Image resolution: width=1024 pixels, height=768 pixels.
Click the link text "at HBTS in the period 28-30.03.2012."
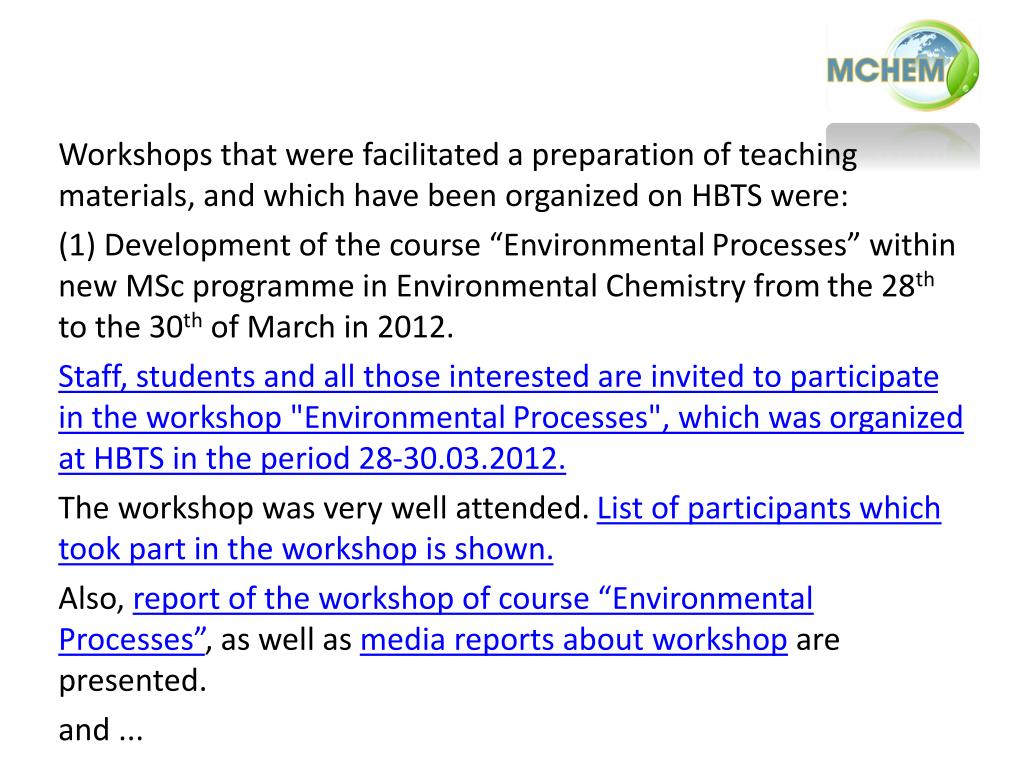pos(312,458)
